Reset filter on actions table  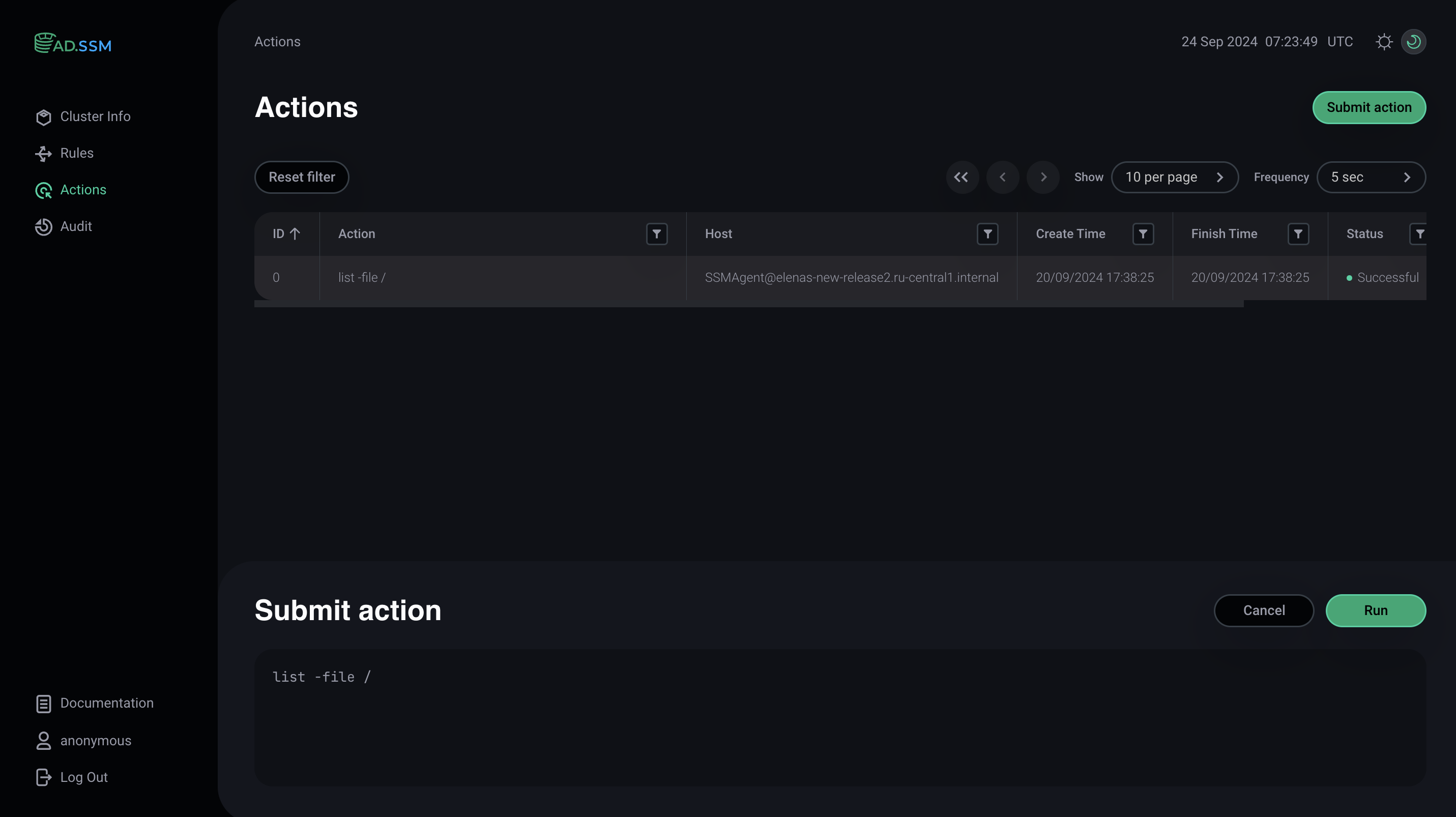tap(302, 178)
